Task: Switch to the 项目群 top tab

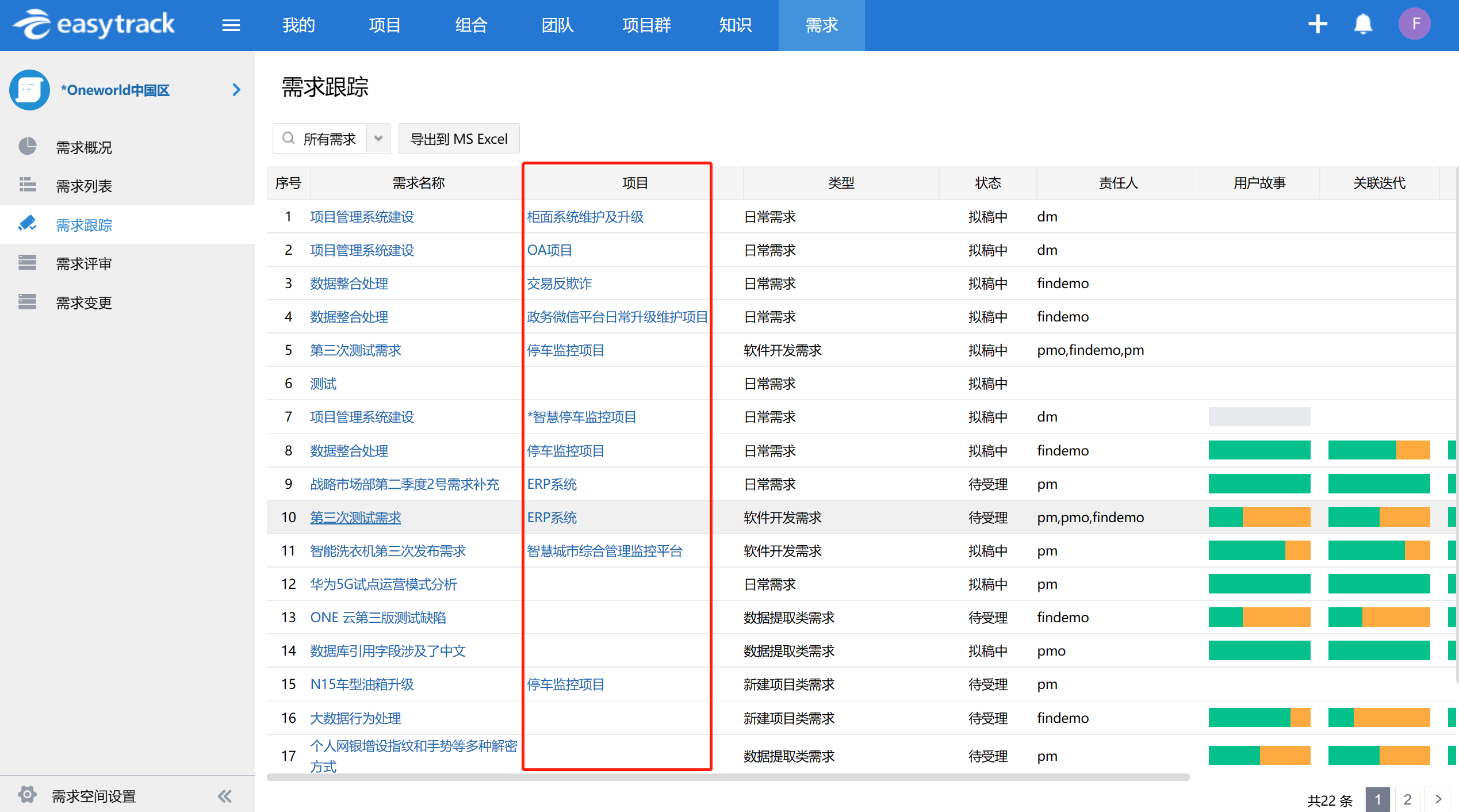Action: point(646,25)
